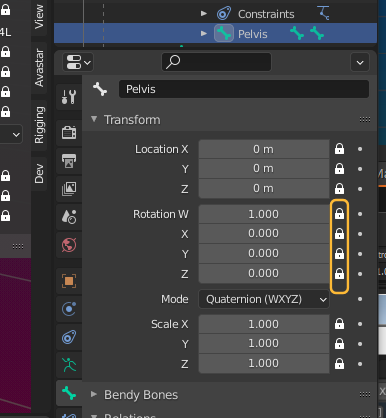Switch to the Avastar sidebar tab
386x418 pixels.
[x=39, y=68]
